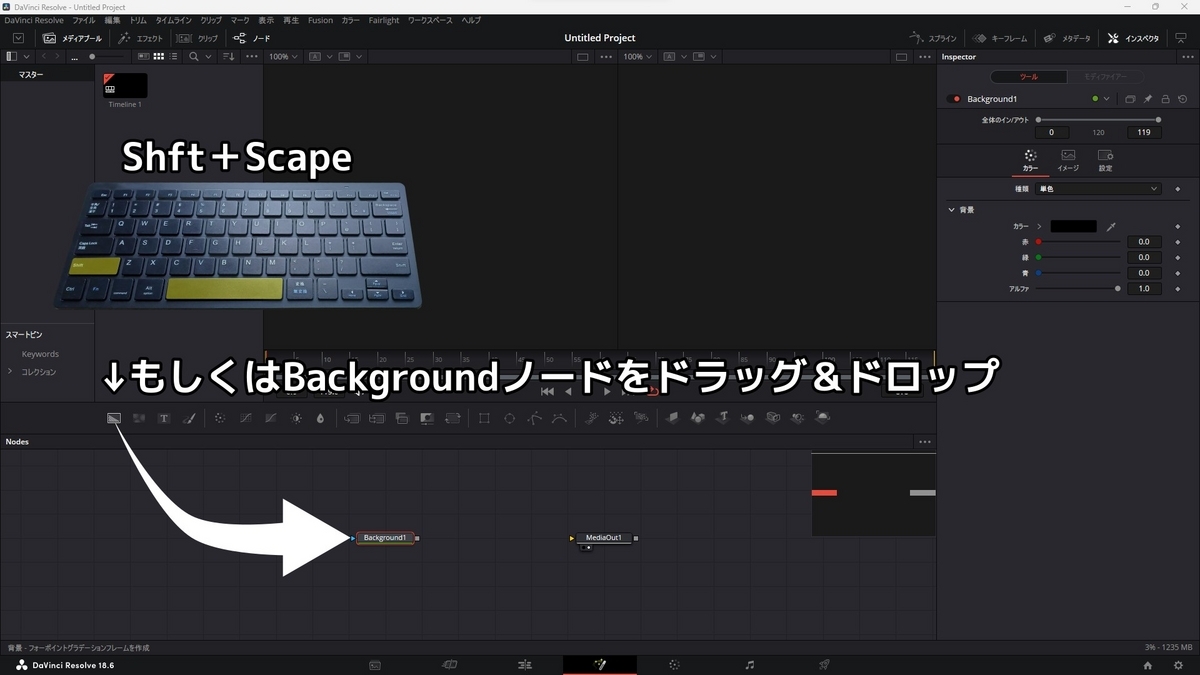Open the スプライン editor

pyautogui.click(x=933, y=38)
